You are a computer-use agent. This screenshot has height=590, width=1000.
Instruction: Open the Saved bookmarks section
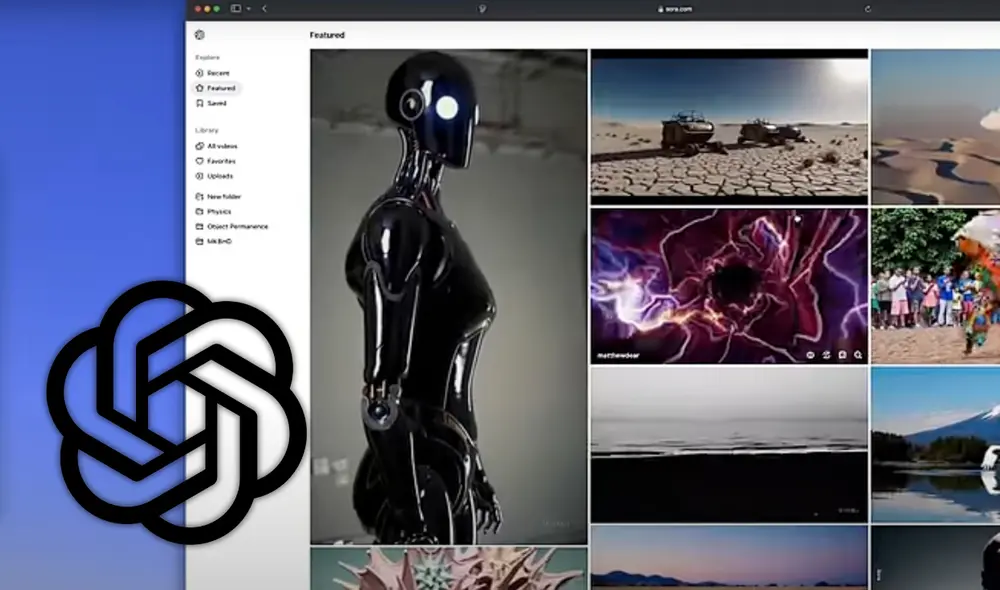(216, 103)
